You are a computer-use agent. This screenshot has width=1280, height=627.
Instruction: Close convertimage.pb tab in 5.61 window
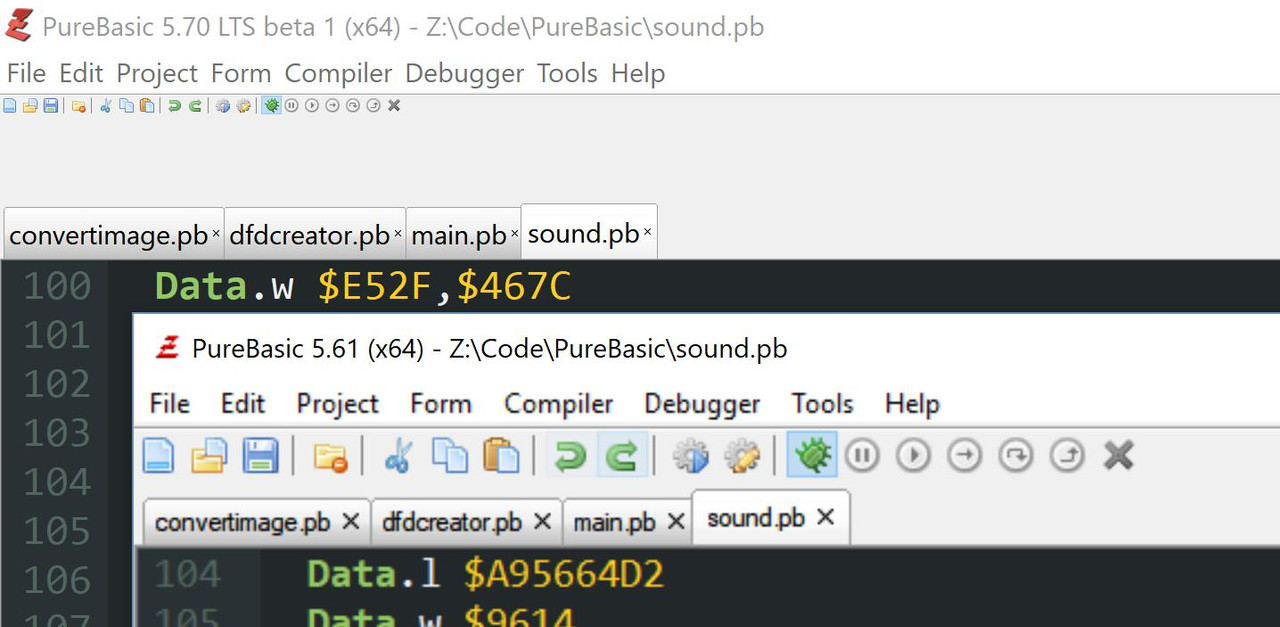click(x=350, y=521)
